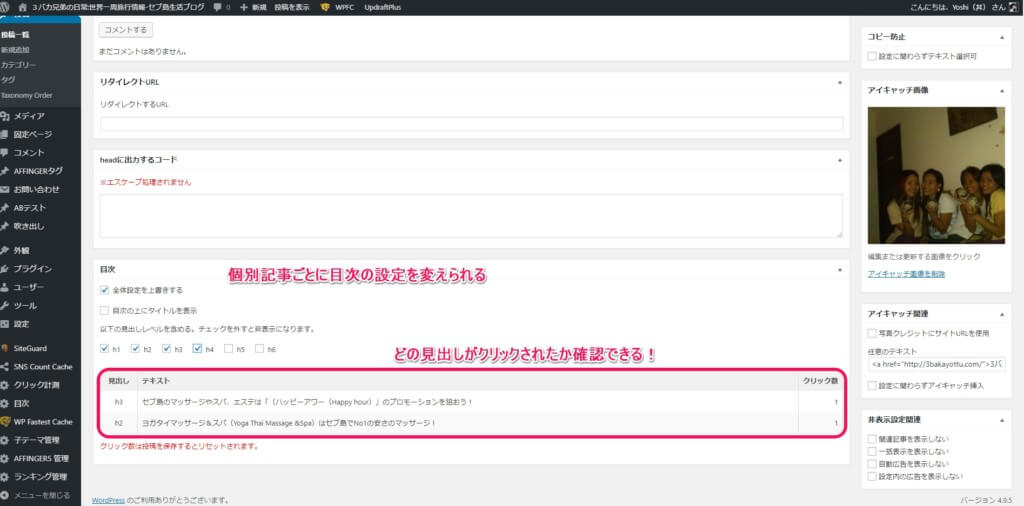Viewport: 1024px width, 506px height.
Task: Click the お問い合わせ mail icon
Action: point(5,190)
